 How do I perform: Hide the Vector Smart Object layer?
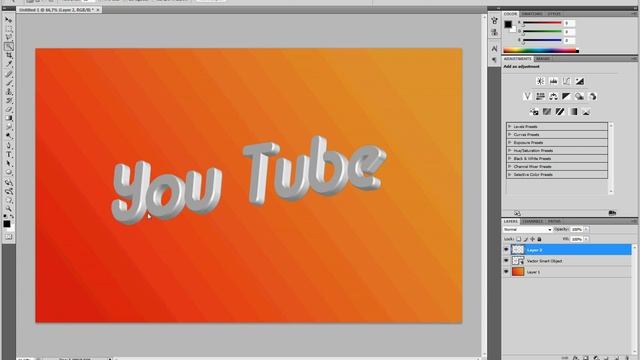click(506, 260)
